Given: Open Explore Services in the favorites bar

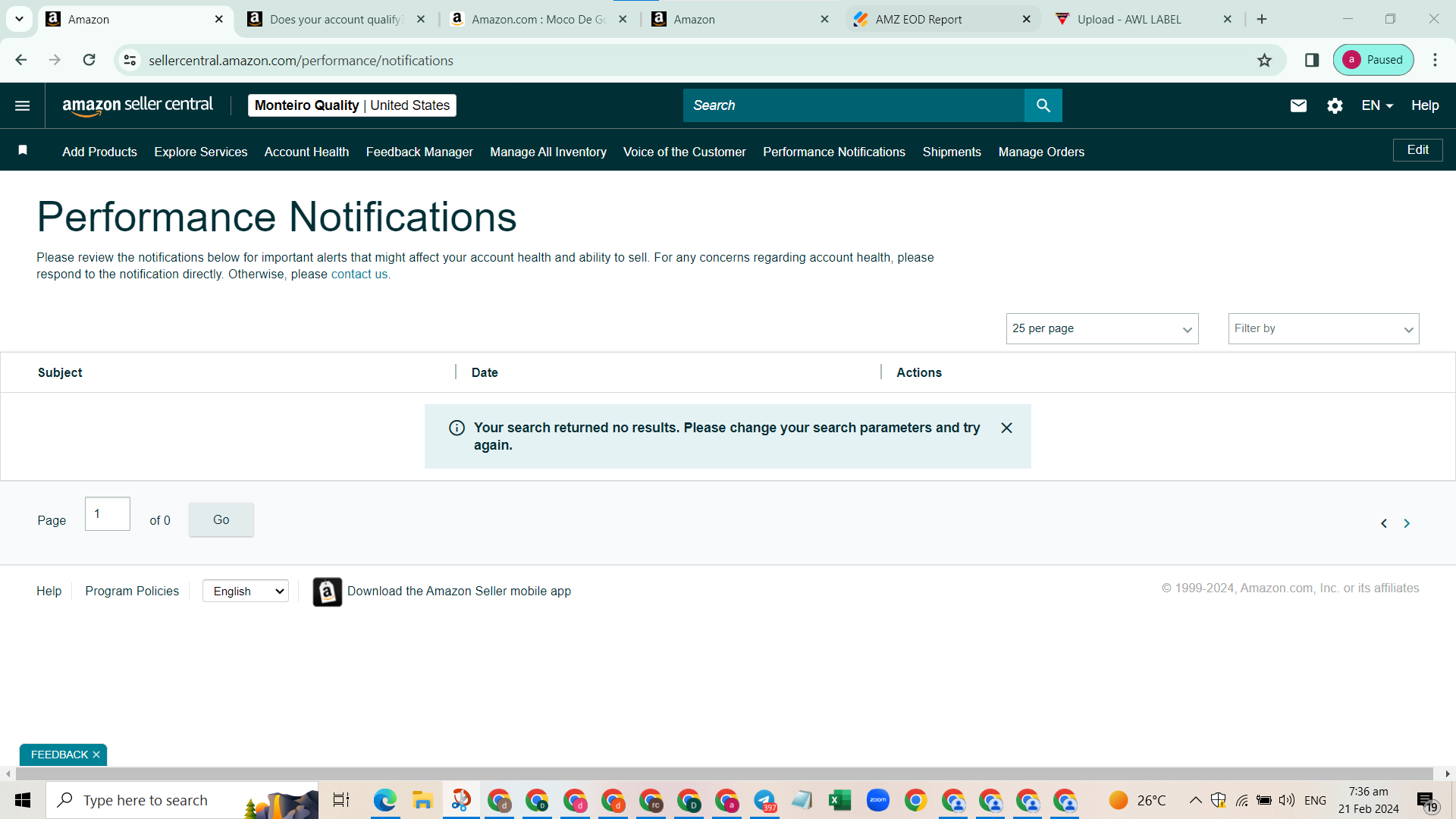Looking at the screenshot, I should 201,152.
